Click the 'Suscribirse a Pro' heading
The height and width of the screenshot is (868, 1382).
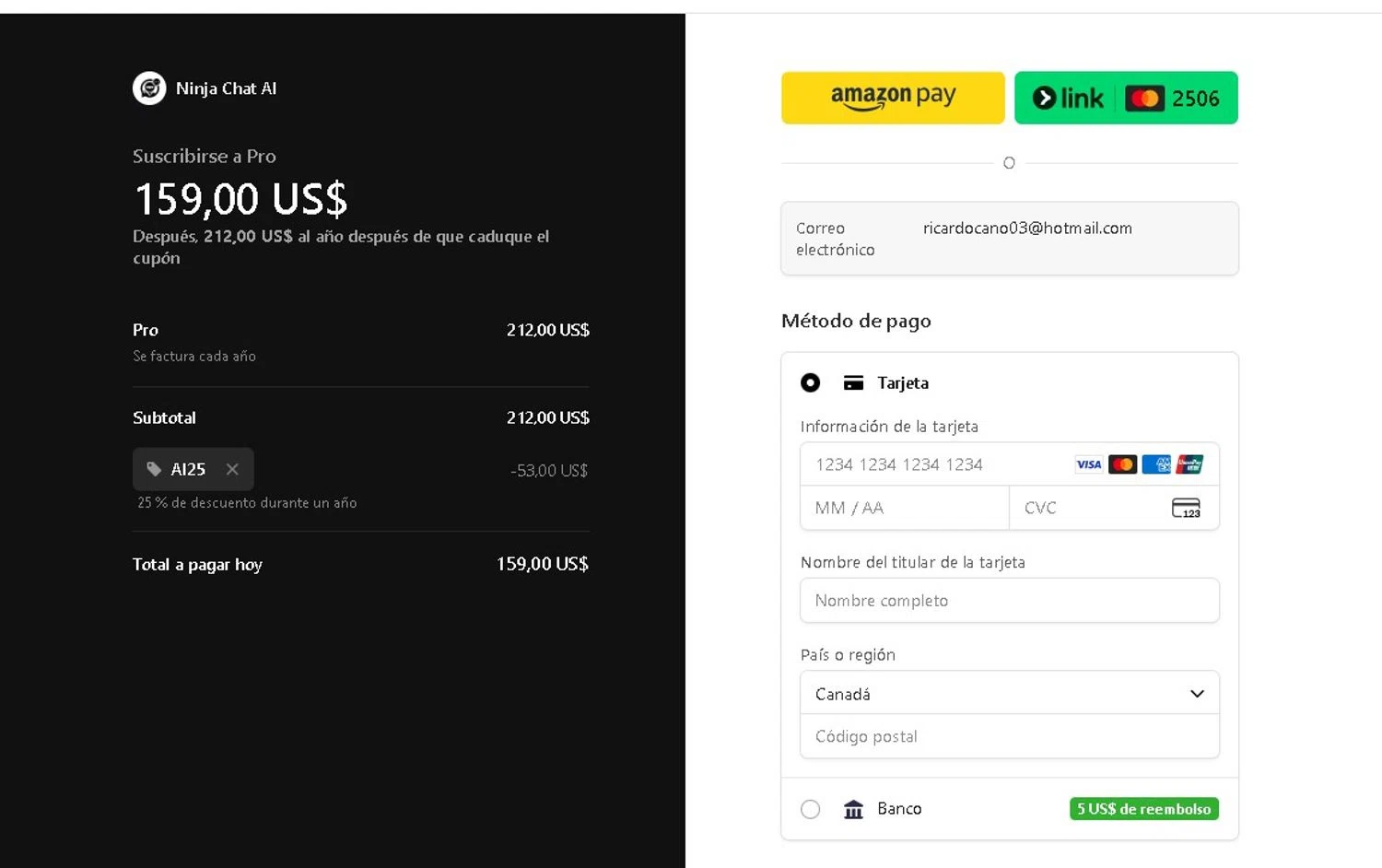205,157
